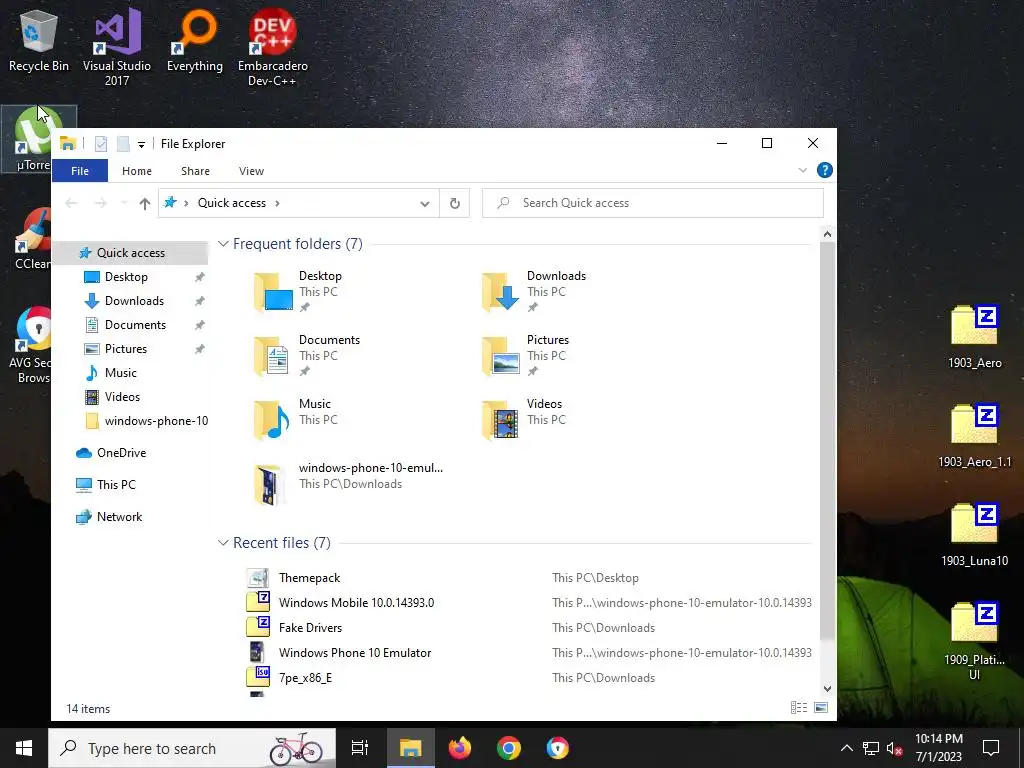Select the 1909_Plati... UI zip folder
Screen dimensions: 1024x768
click(x=974, y=641)
